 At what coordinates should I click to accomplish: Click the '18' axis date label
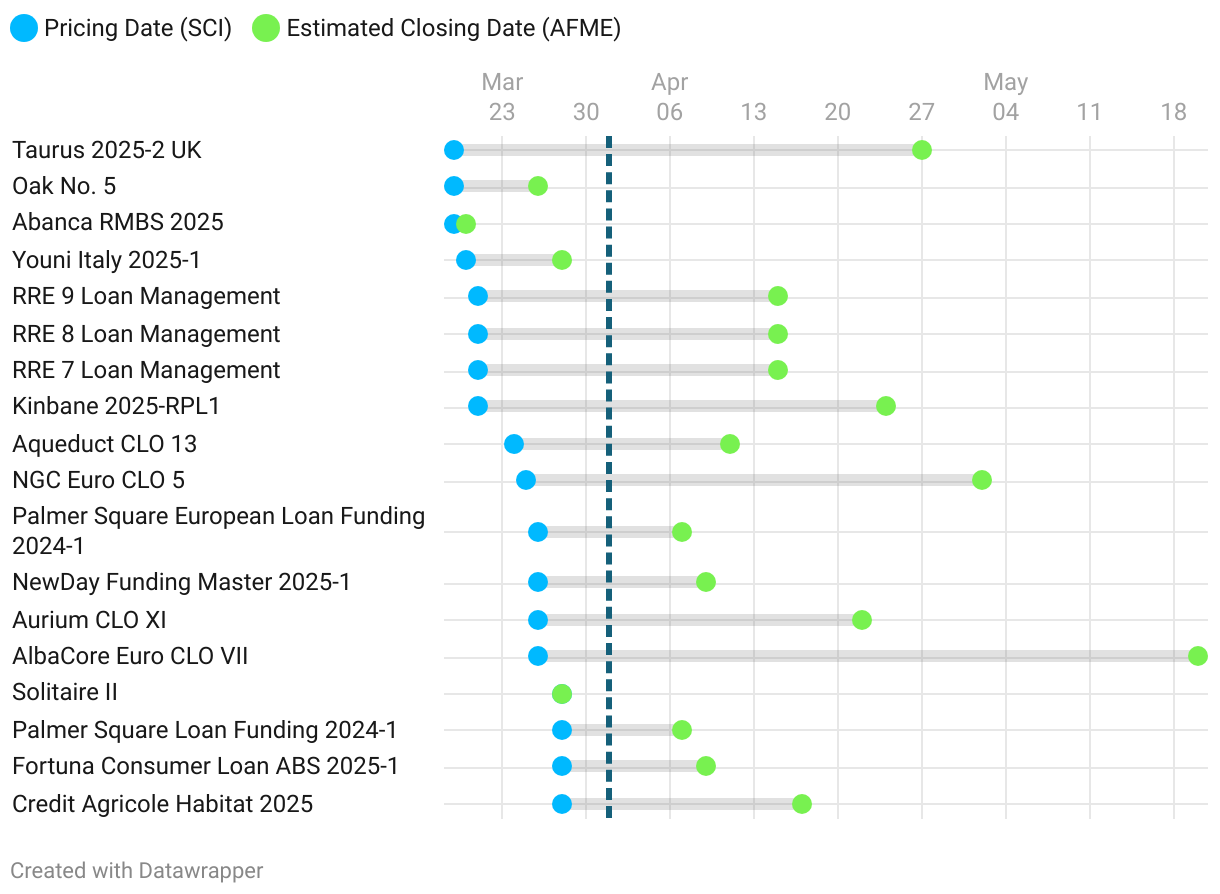point(1174,112)
